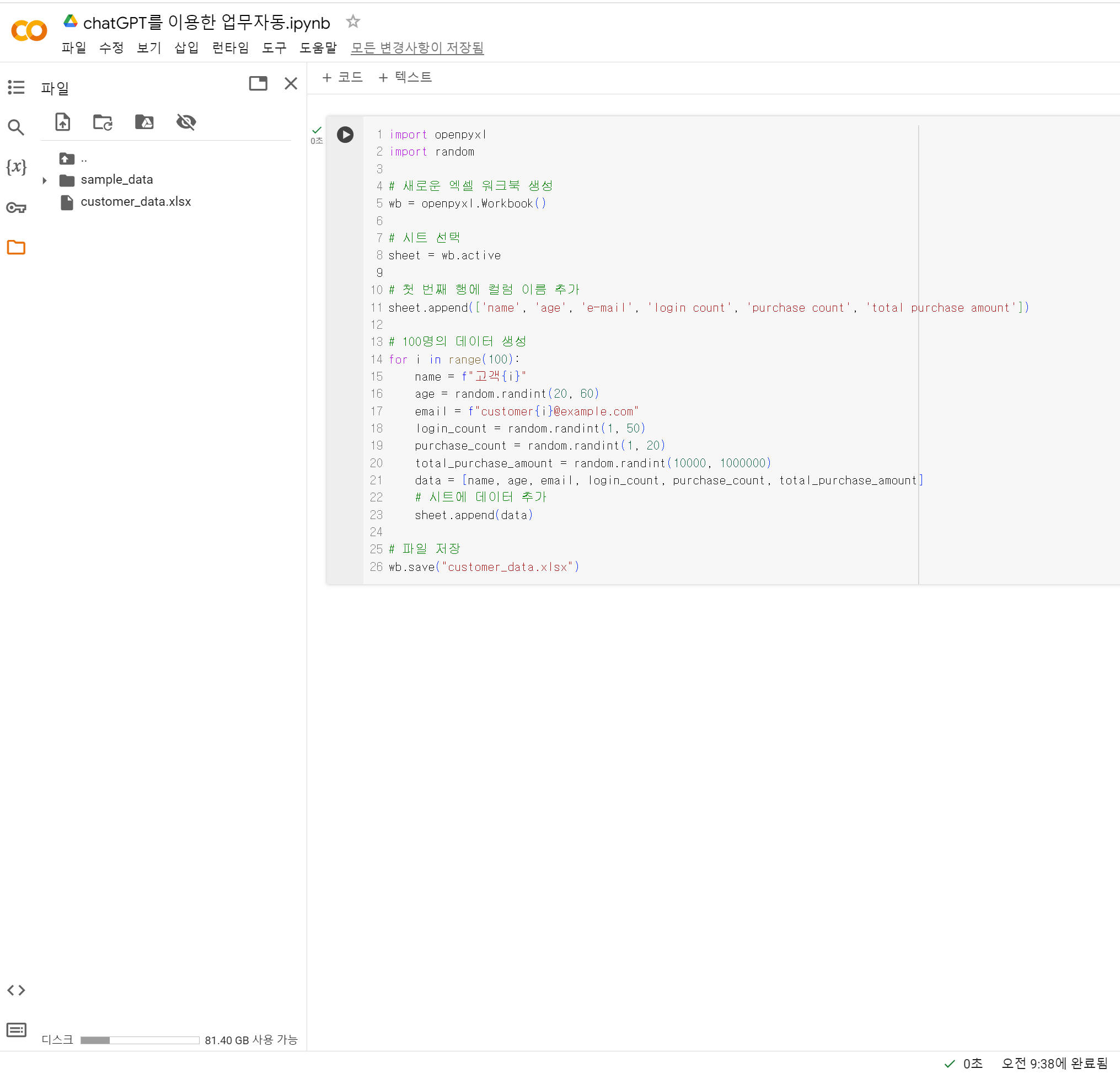Close the files panel
The image size is (1120, 1074).
pyautogui.click(x=291, y=83)
